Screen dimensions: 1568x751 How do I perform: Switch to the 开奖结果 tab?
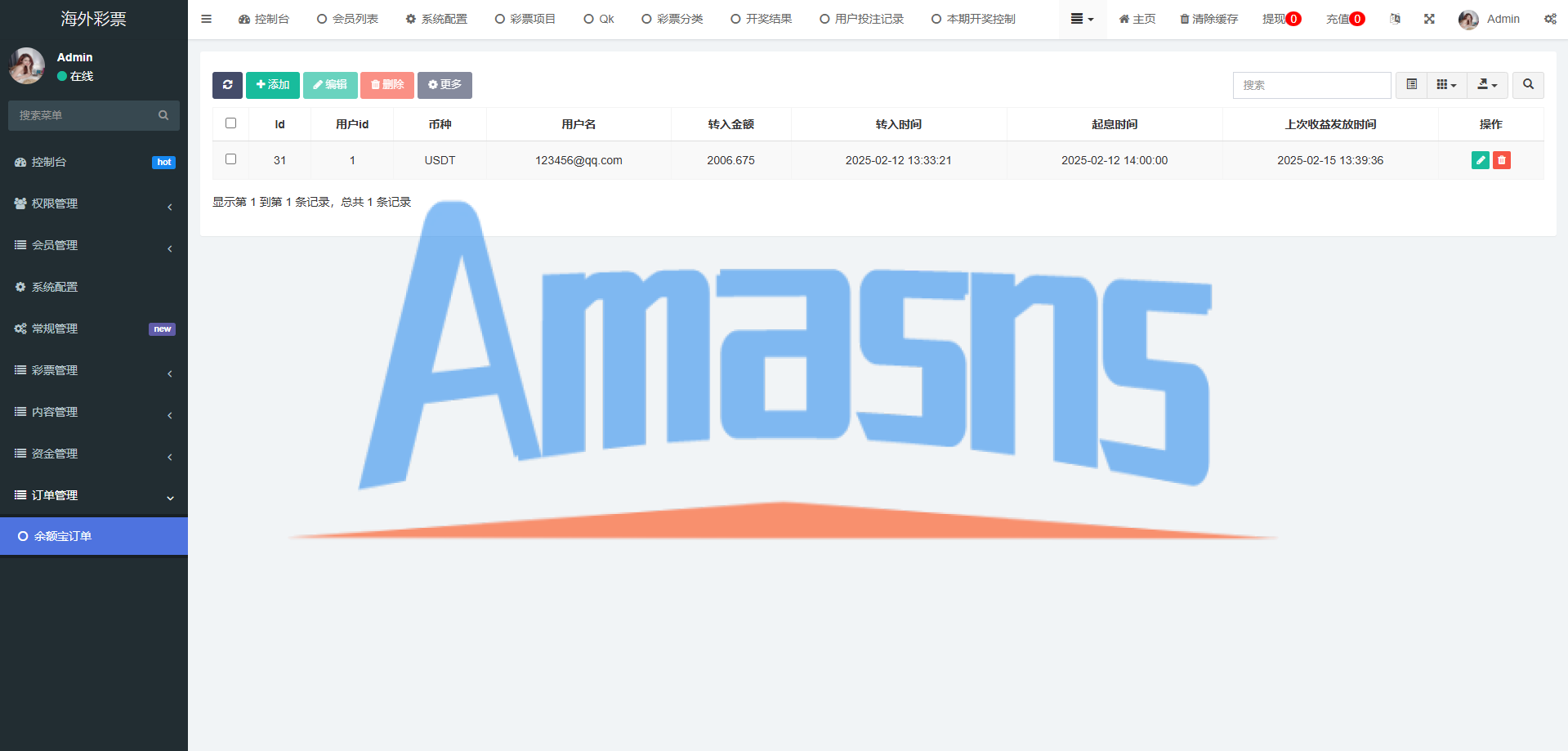[762, 19]
